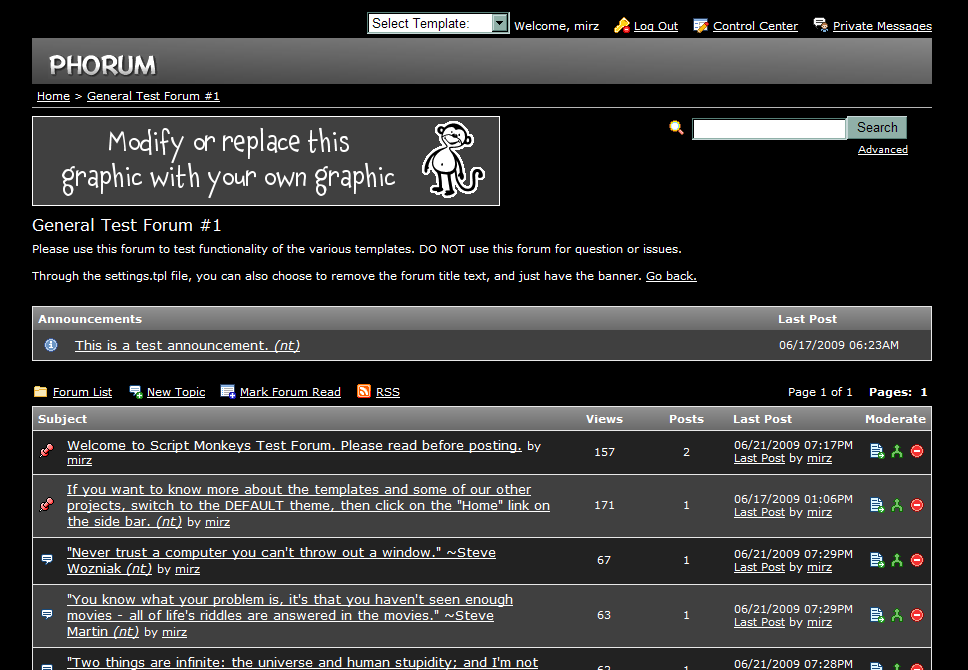
Task: Click the 171 views count
Action: (604, 505)
